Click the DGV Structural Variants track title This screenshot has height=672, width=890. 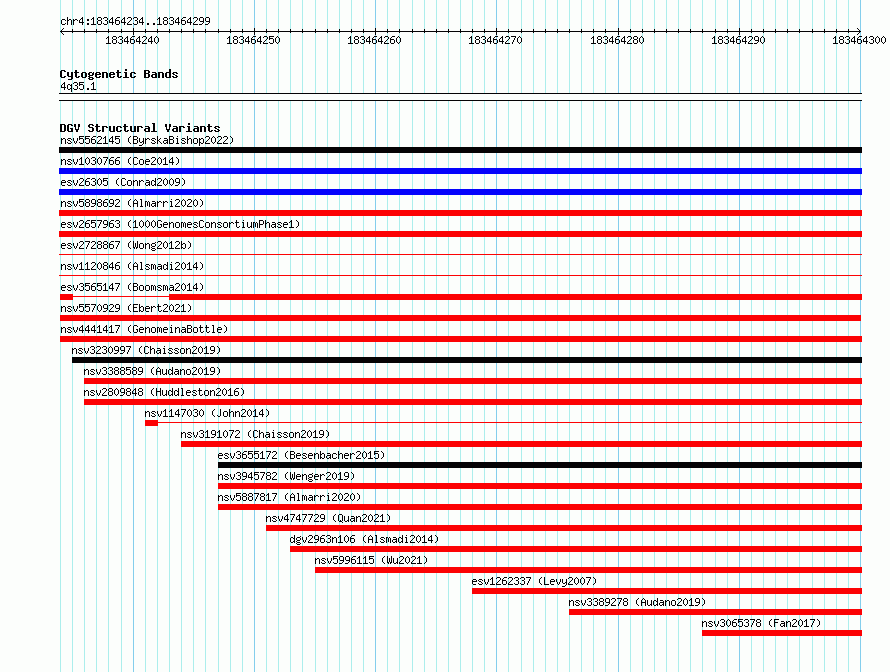click(x=140, y=128)
